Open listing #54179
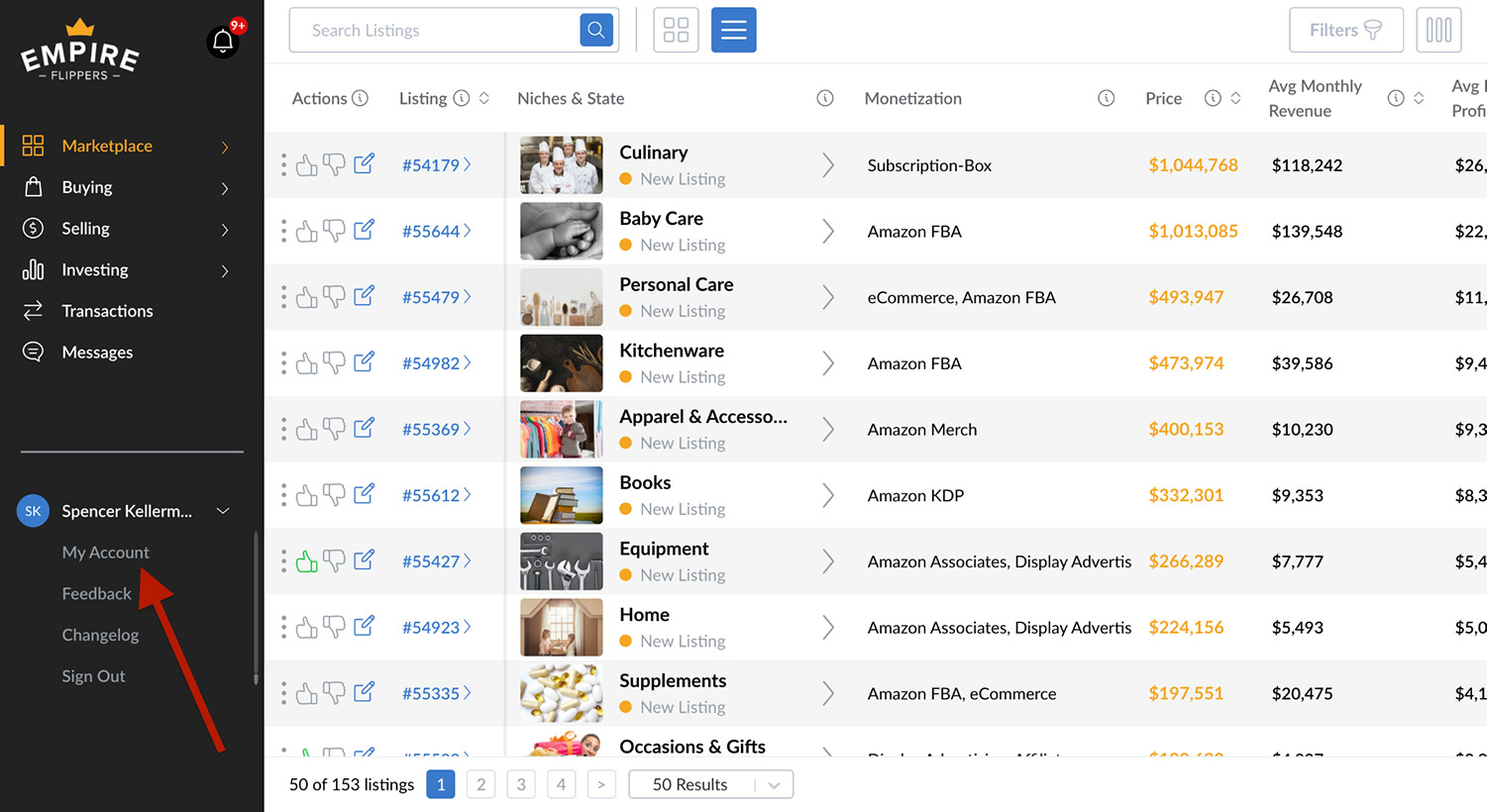 point(436,165)
